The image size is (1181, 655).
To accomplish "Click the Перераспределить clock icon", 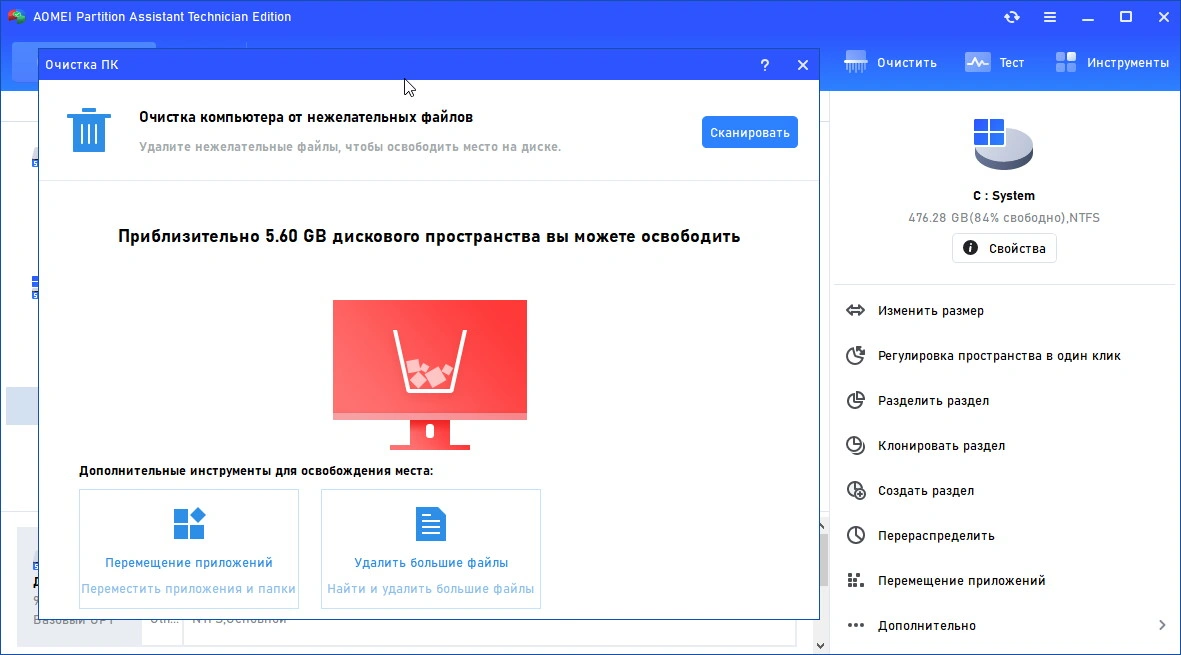I will [856, 535].
